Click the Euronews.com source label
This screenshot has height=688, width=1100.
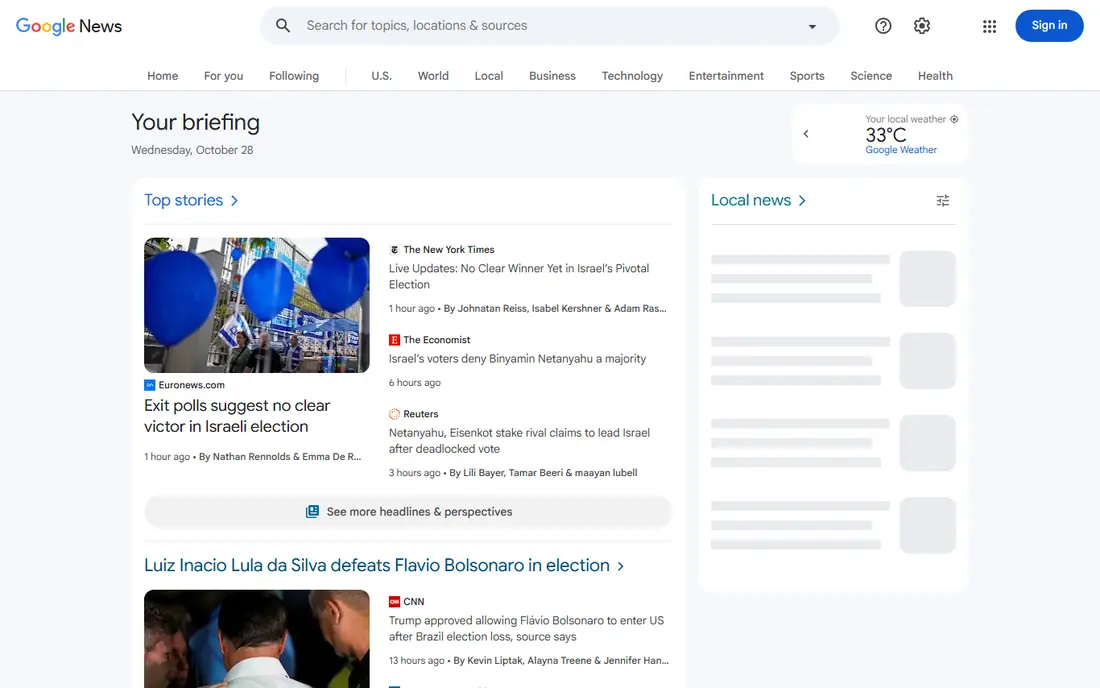191,385
